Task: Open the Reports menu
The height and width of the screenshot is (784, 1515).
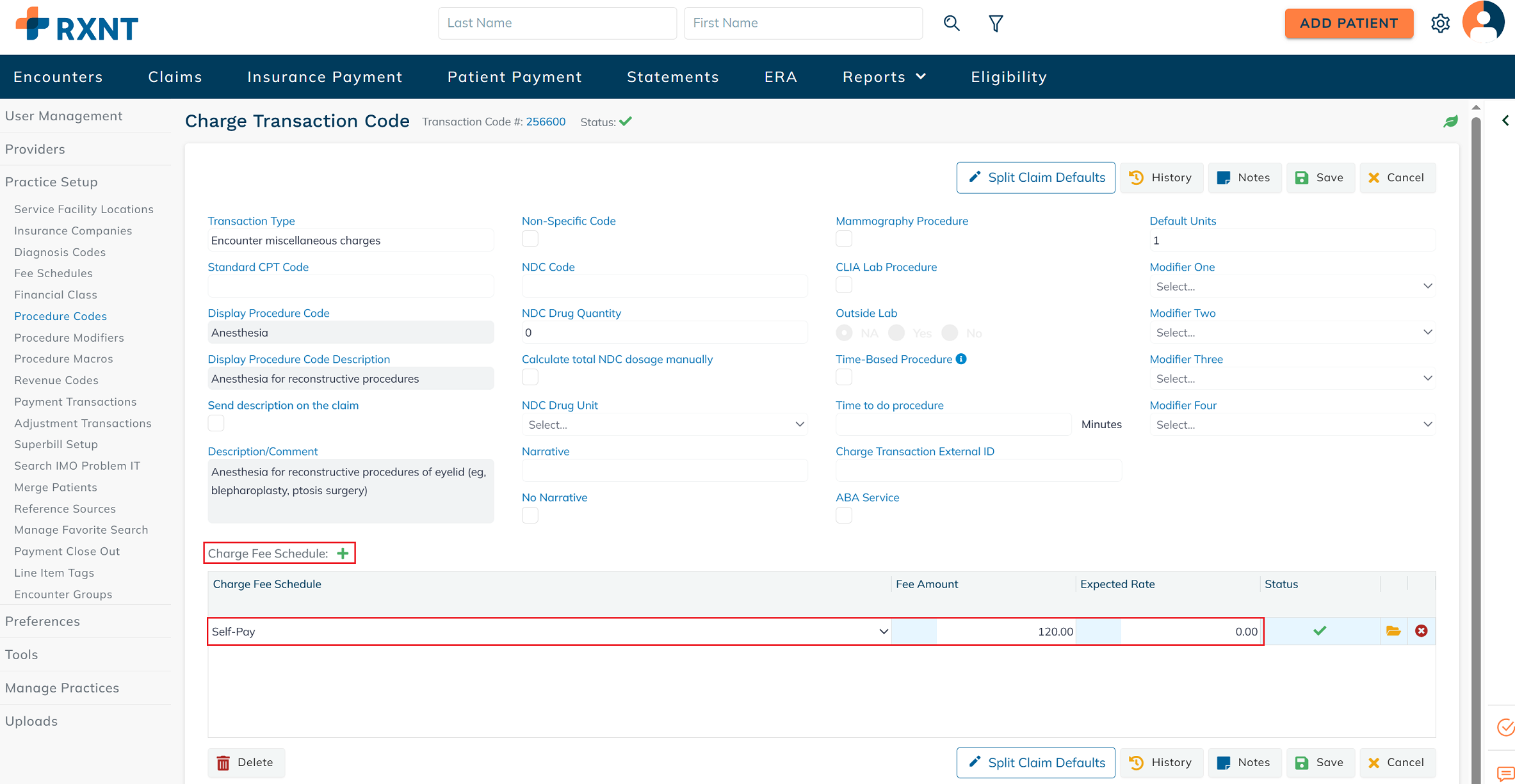Action: tap(884, 77)
